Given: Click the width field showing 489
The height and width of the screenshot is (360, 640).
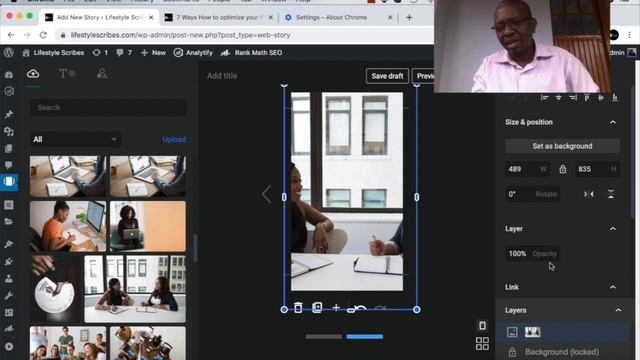Looking at the screenshot, I should point(527,169).
